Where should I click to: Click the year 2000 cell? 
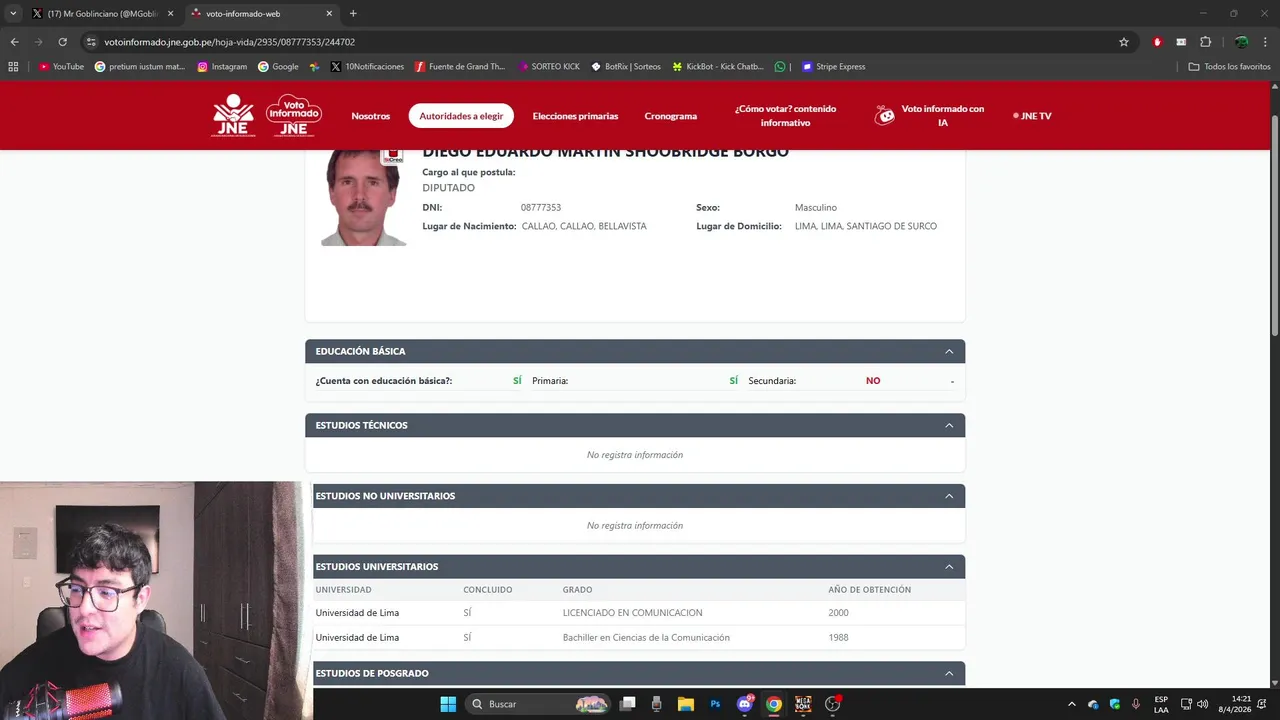point(838,613)
